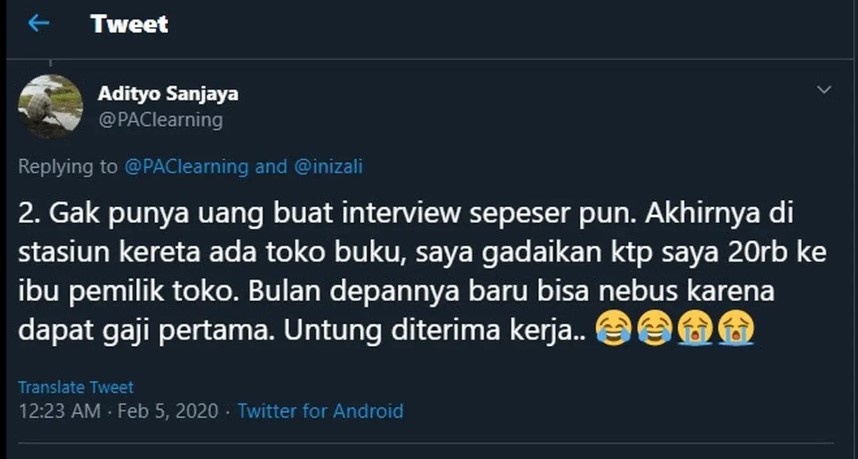The image size is (858, 459).
Task: Go back using the left arrow
Action: [39, 23]
